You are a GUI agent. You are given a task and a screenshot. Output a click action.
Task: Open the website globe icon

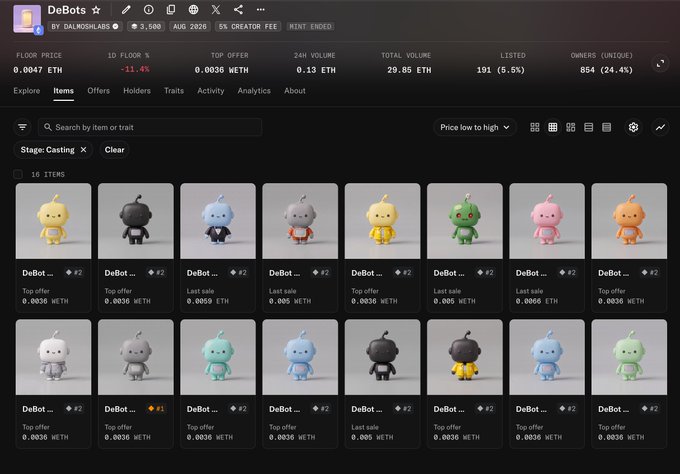coord(193,10)
